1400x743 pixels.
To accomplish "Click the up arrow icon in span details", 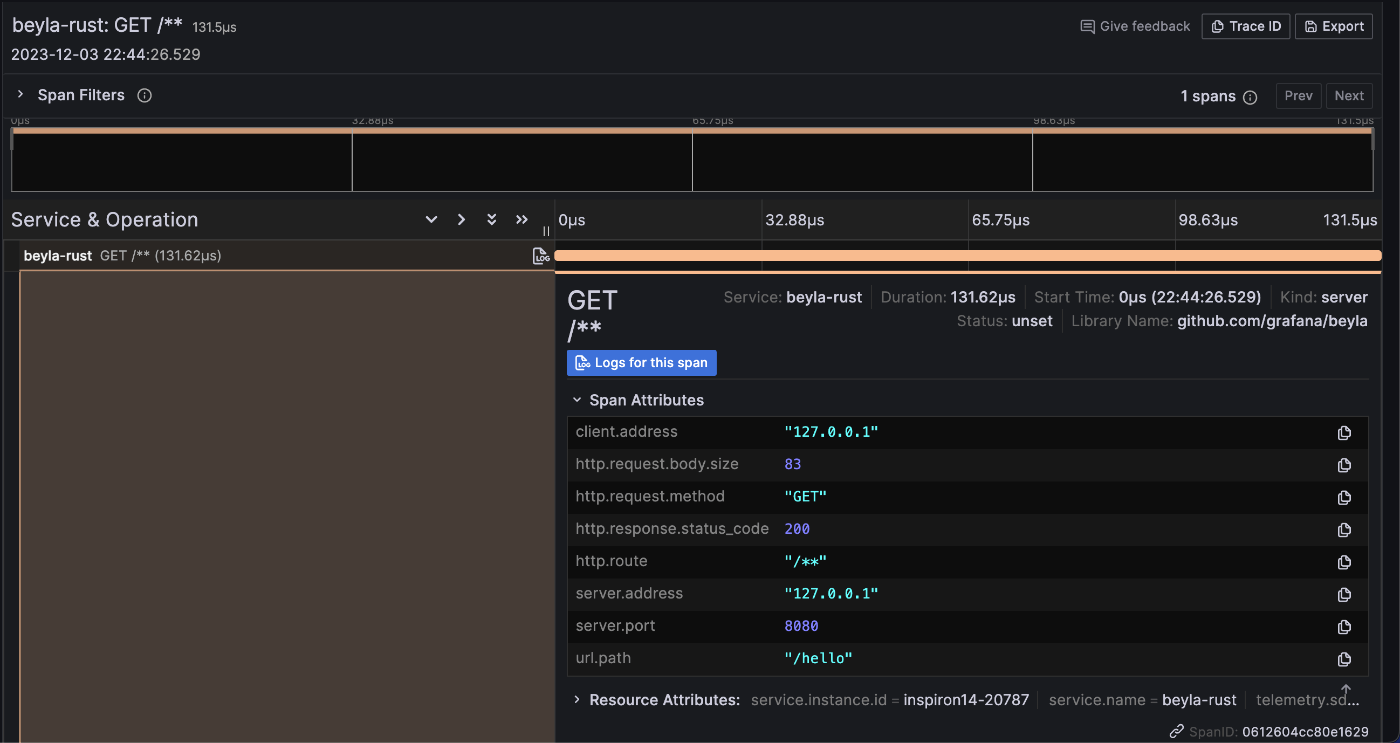I will point(1345,691).
